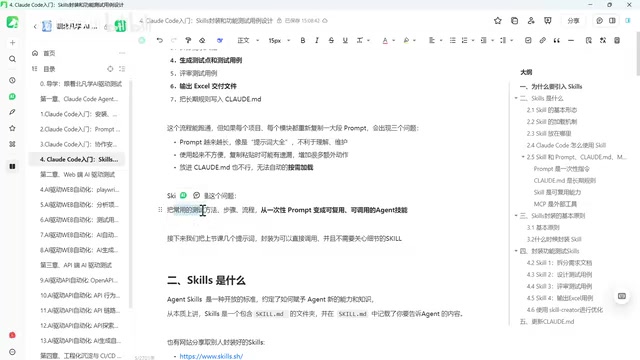640x360 pixels.
Task: Open the https://www.skills.sh/ link
Action: point(211,356)
